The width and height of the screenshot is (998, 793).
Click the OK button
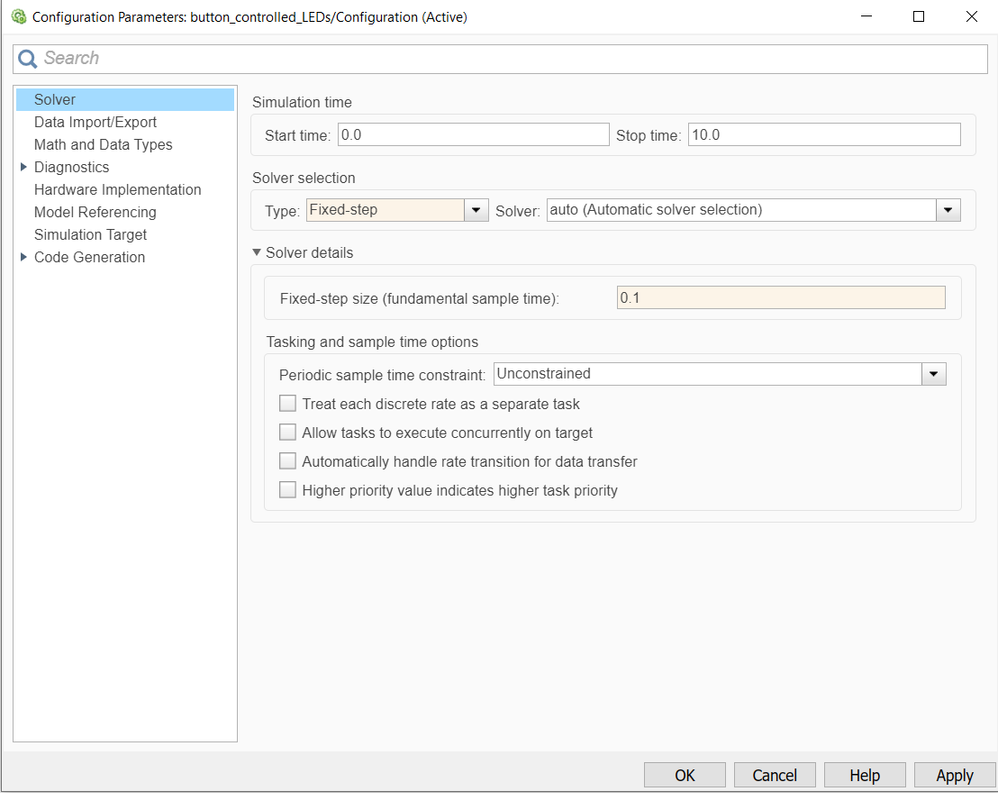tap(685, 775)
